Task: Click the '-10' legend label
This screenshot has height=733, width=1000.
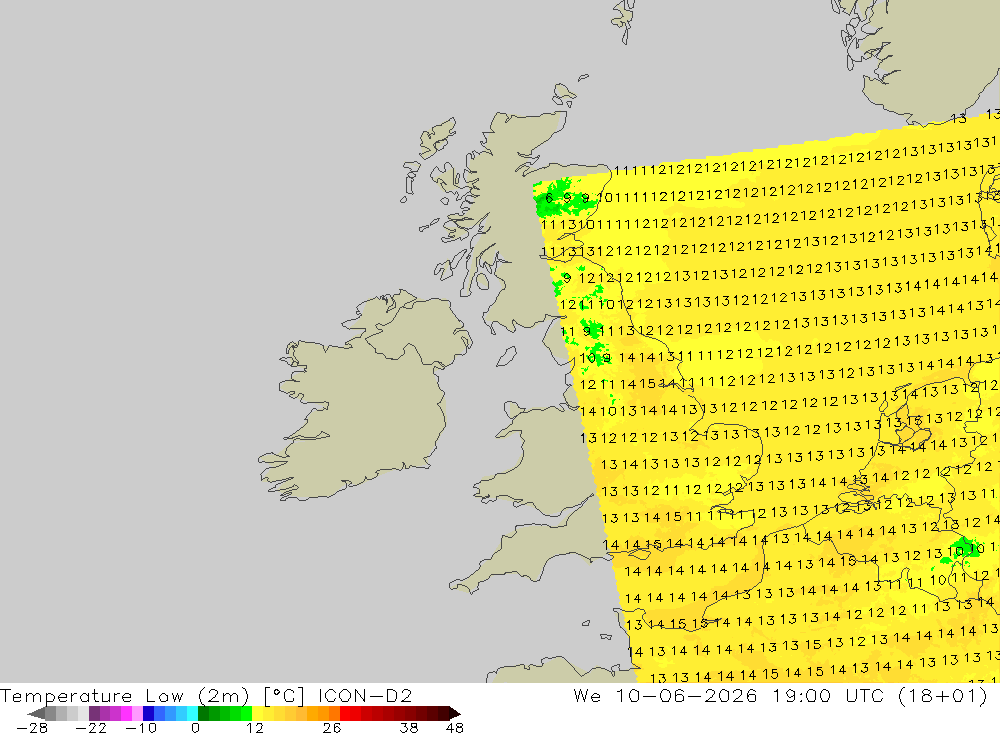Action: [x=141, y=728]
